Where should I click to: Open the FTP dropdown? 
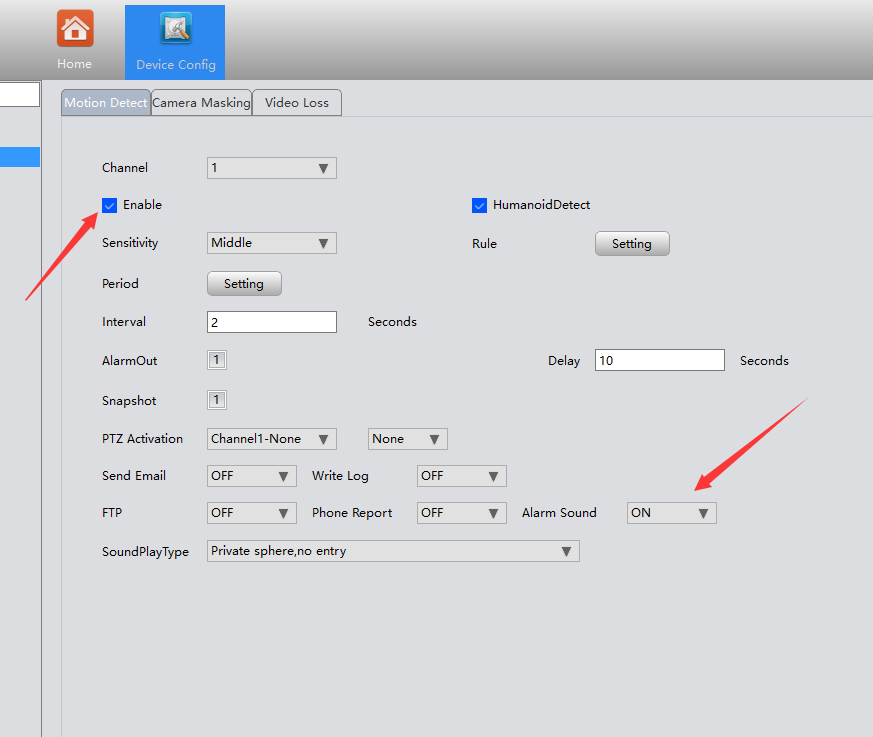tap(252, 513)
